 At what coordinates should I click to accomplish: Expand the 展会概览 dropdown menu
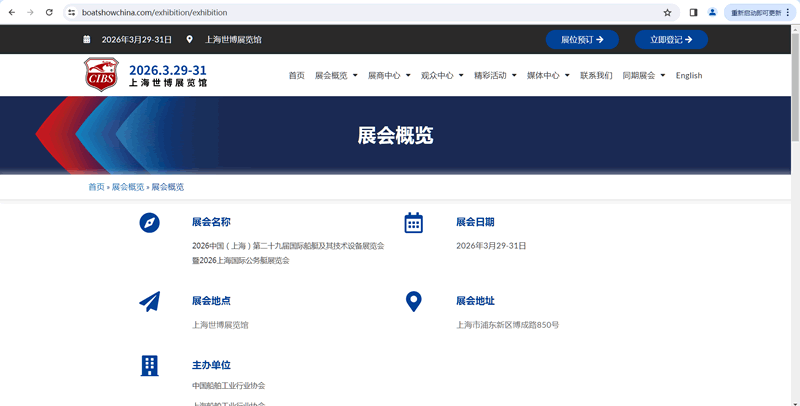(335, 75)
